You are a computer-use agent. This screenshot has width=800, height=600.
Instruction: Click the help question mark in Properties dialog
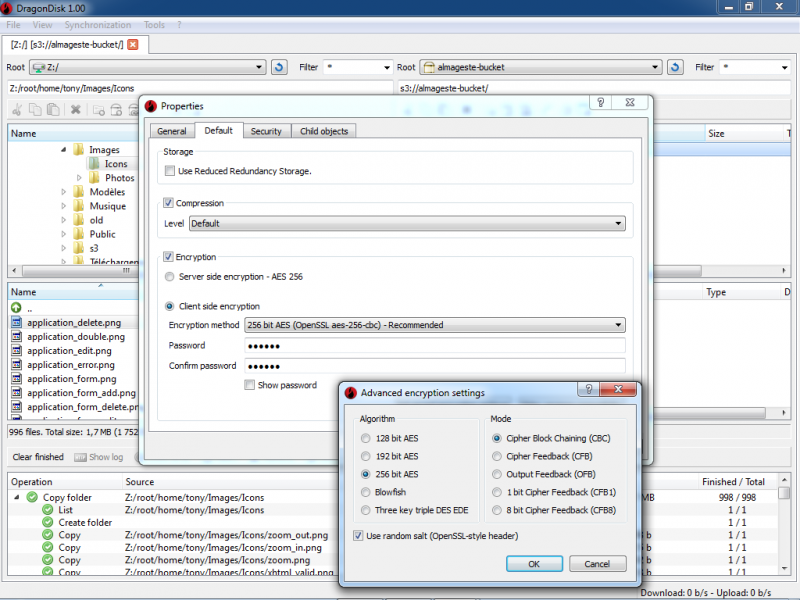[x=601, y=102]
